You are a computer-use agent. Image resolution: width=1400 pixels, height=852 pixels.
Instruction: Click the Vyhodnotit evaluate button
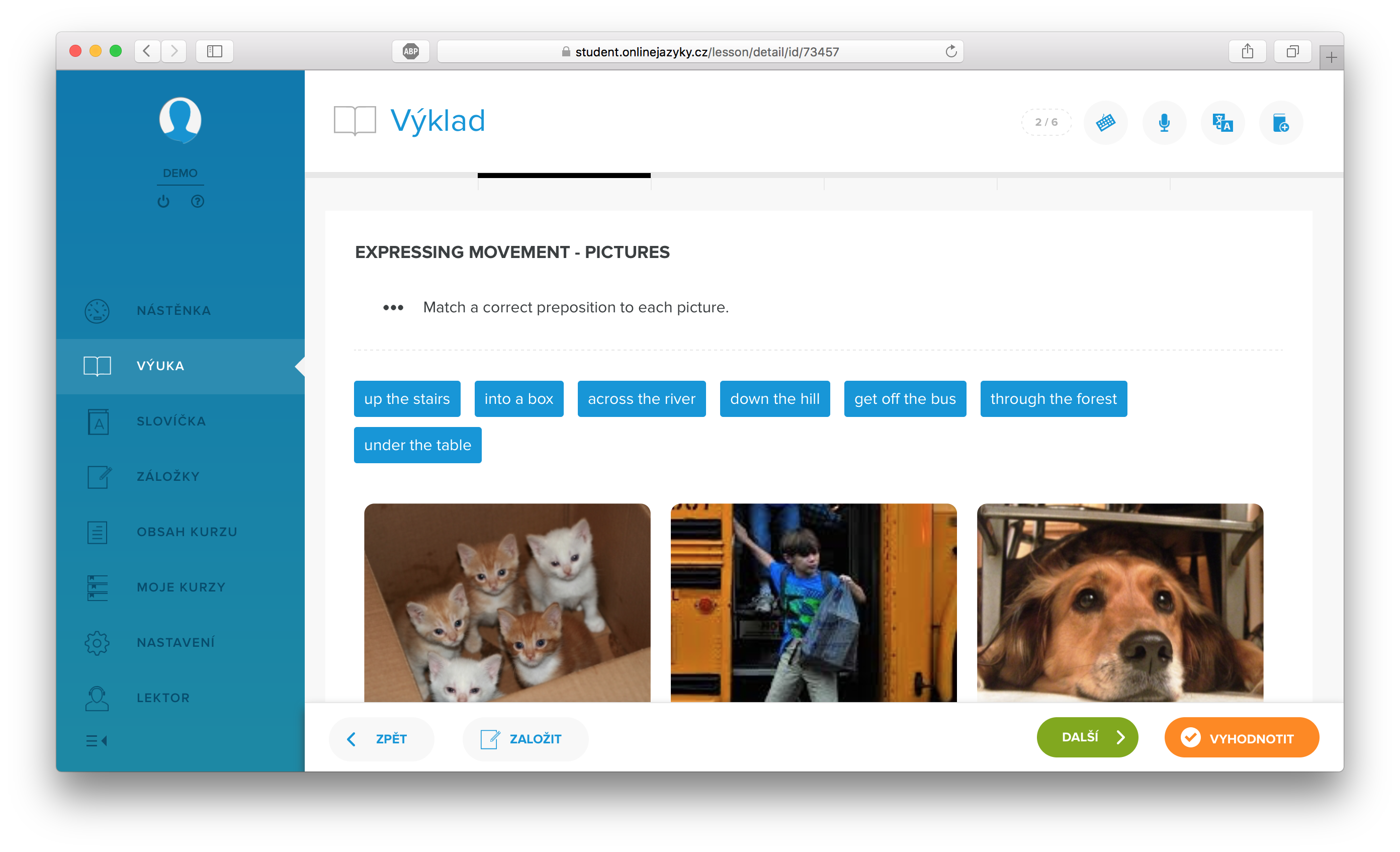(1241, 738)
